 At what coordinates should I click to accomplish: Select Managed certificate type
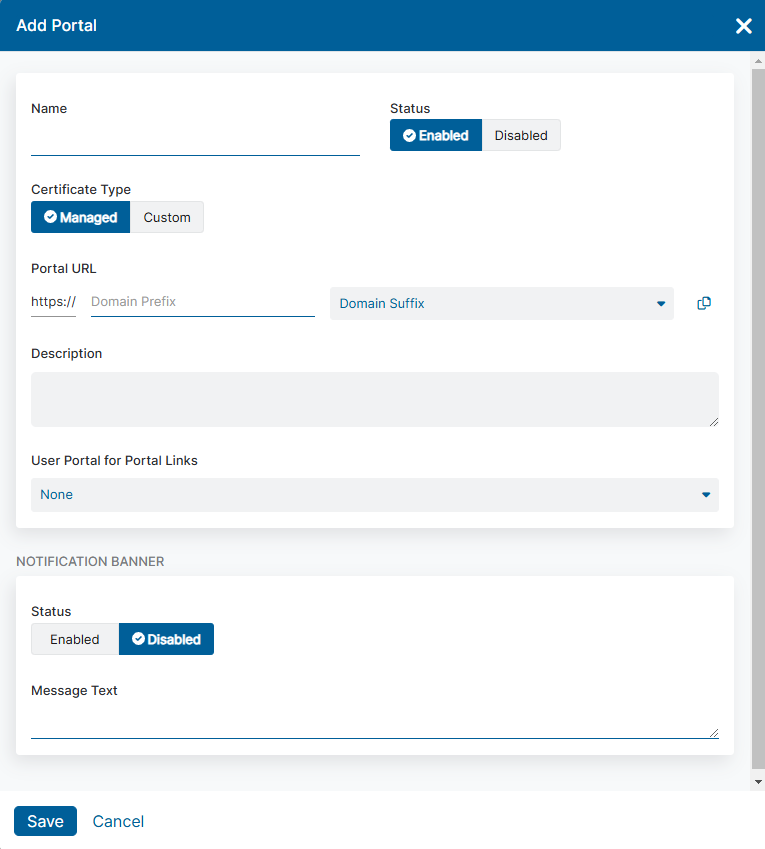(x=80, y=217)
